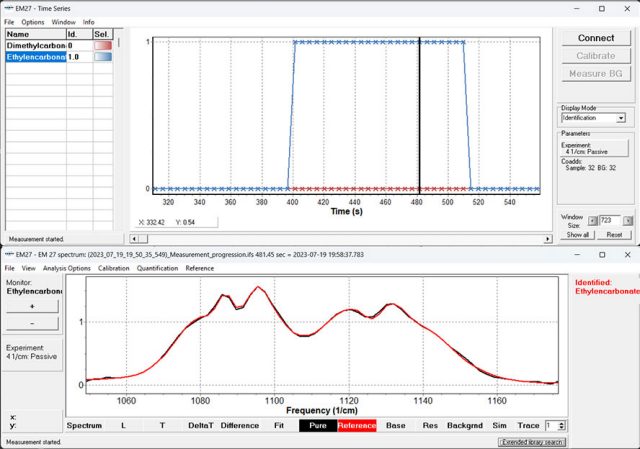
Task: Toggle the black Pure trace button
Action: [318, 425]
